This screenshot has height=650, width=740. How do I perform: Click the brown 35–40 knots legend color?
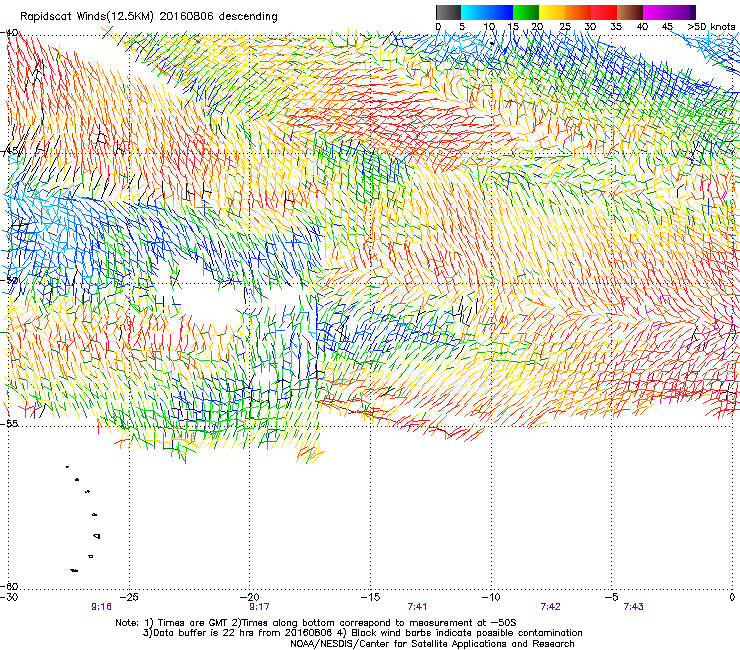tap(630, 12)
